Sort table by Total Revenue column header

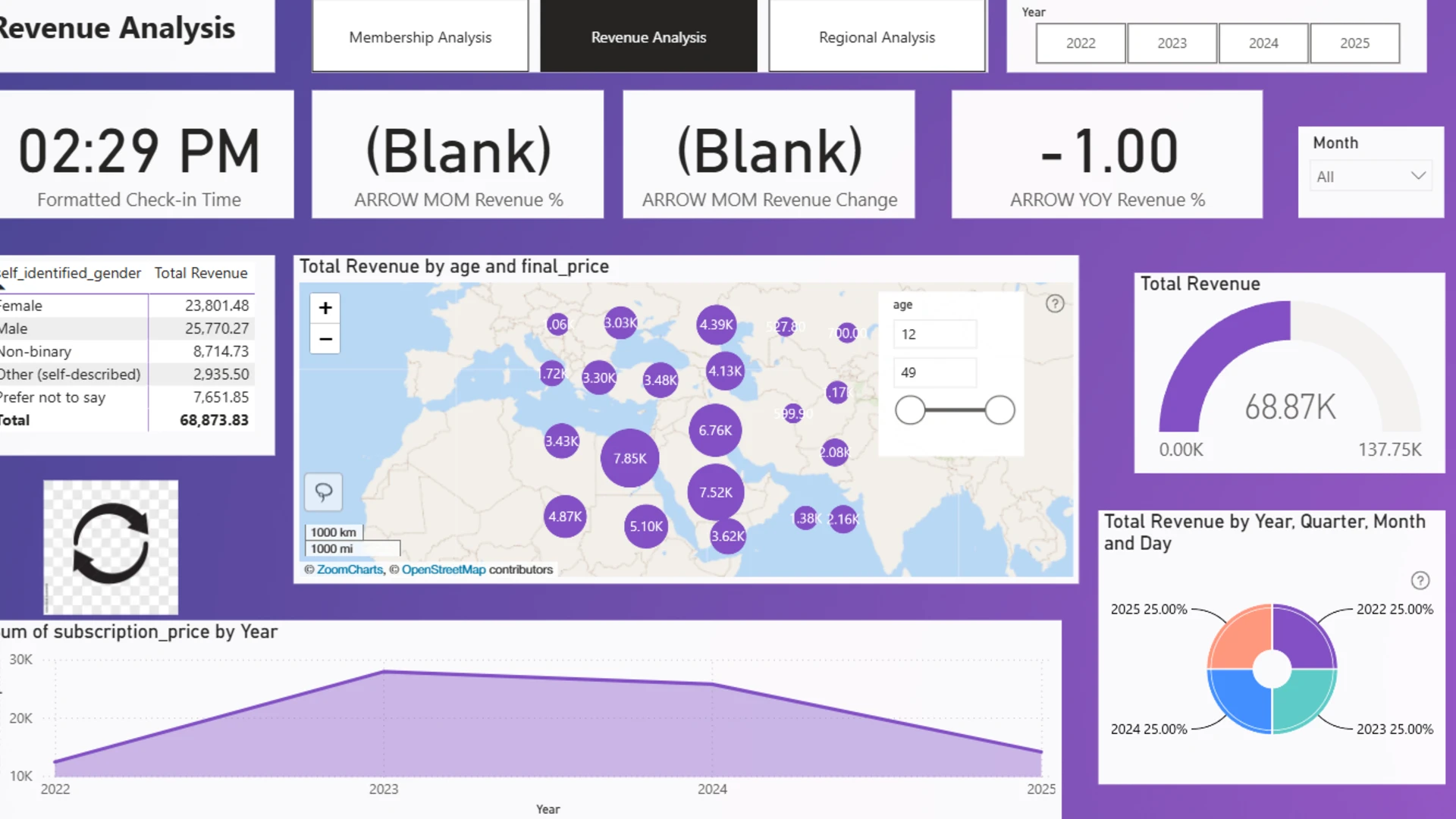(201, 273)
